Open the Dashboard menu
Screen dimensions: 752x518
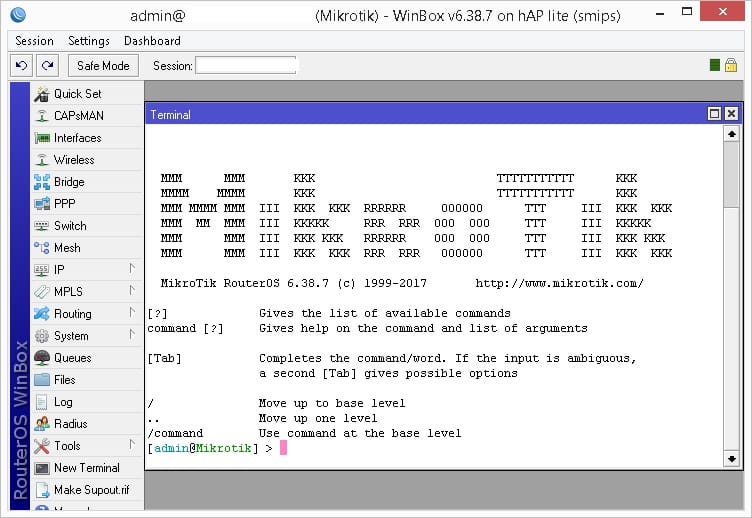(152, 41)
